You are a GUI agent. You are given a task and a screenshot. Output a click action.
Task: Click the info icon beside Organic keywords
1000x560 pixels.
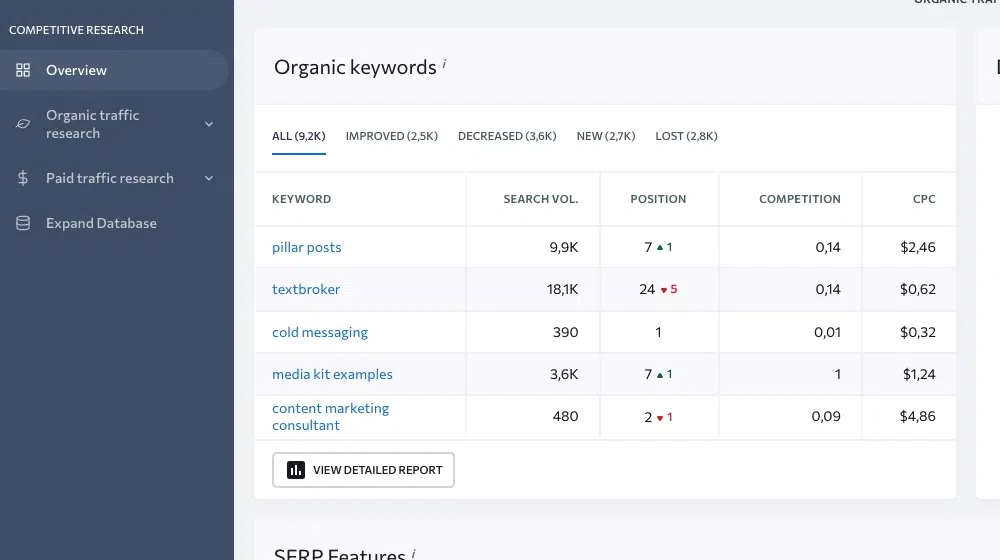[x=444, y=64]
